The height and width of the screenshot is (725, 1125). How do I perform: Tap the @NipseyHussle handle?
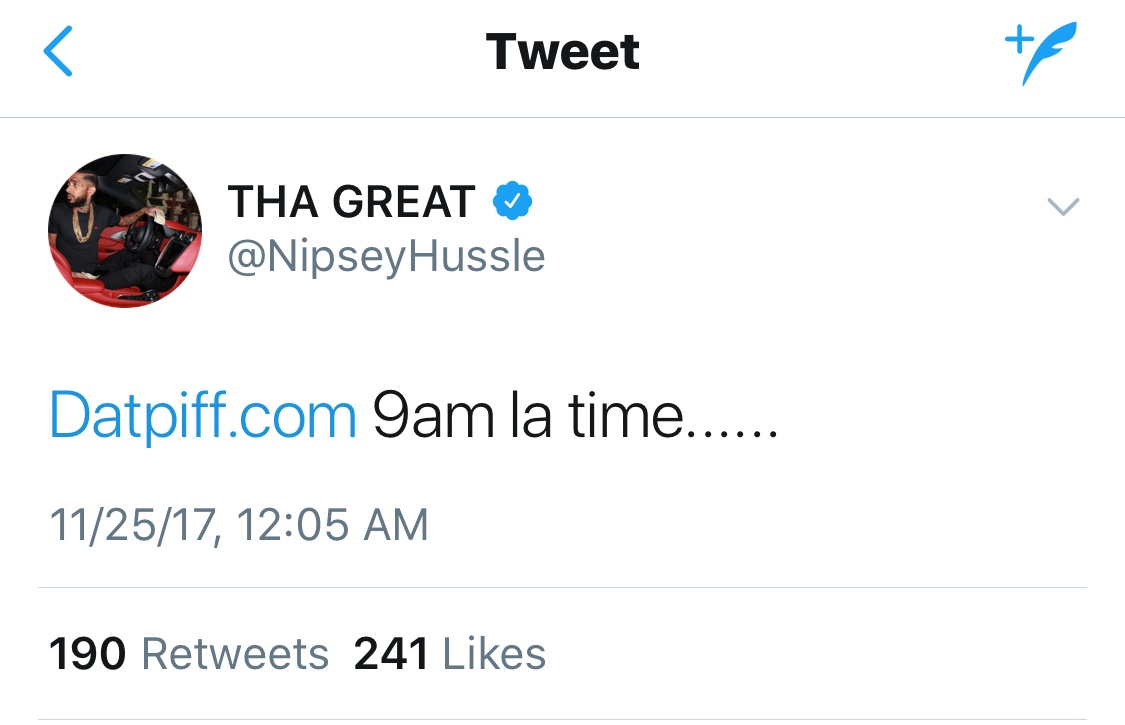tap(387, 256)
